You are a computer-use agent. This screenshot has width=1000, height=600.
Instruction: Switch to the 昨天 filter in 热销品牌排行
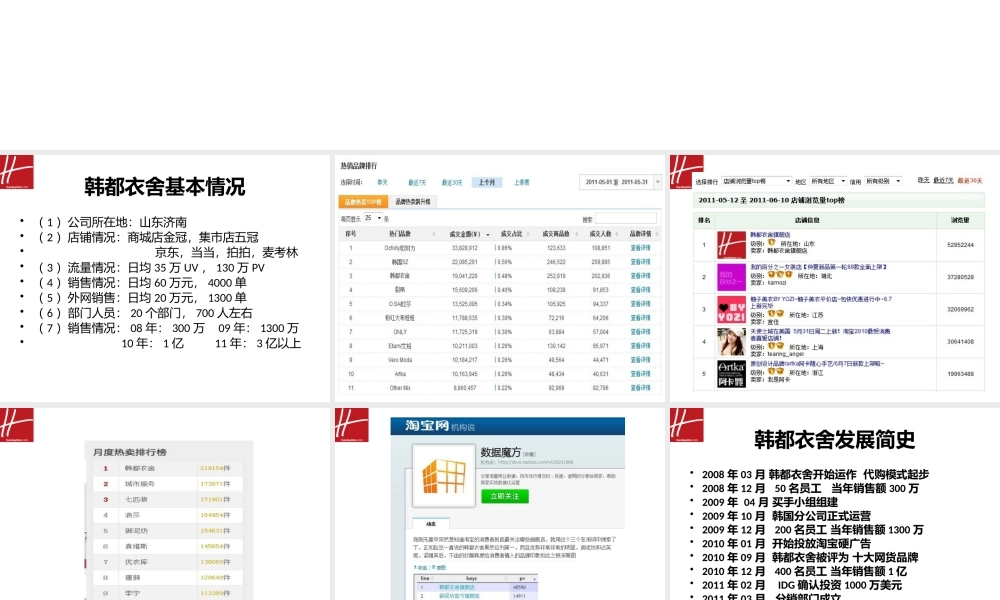coord(382,182)
